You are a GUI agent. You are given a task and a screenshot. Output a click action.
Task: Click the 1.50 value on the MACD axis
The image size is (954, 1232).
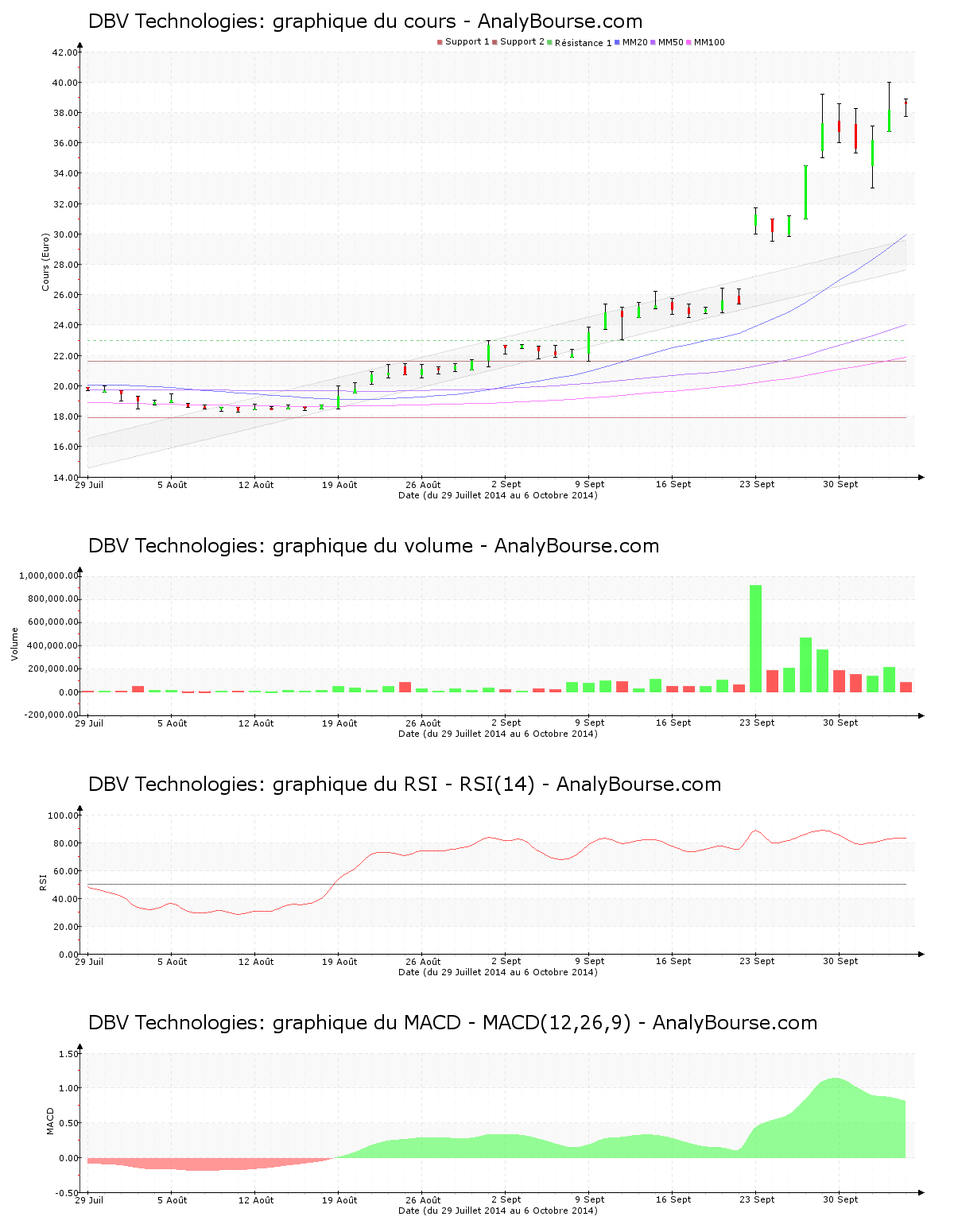click(x=68, y=1054)
